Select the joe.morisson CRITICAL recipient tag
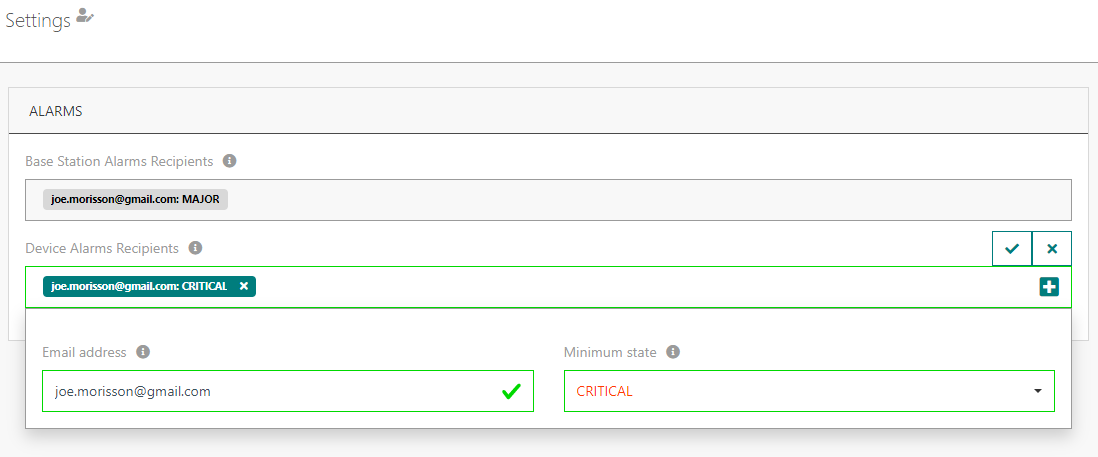 point(139,286)
